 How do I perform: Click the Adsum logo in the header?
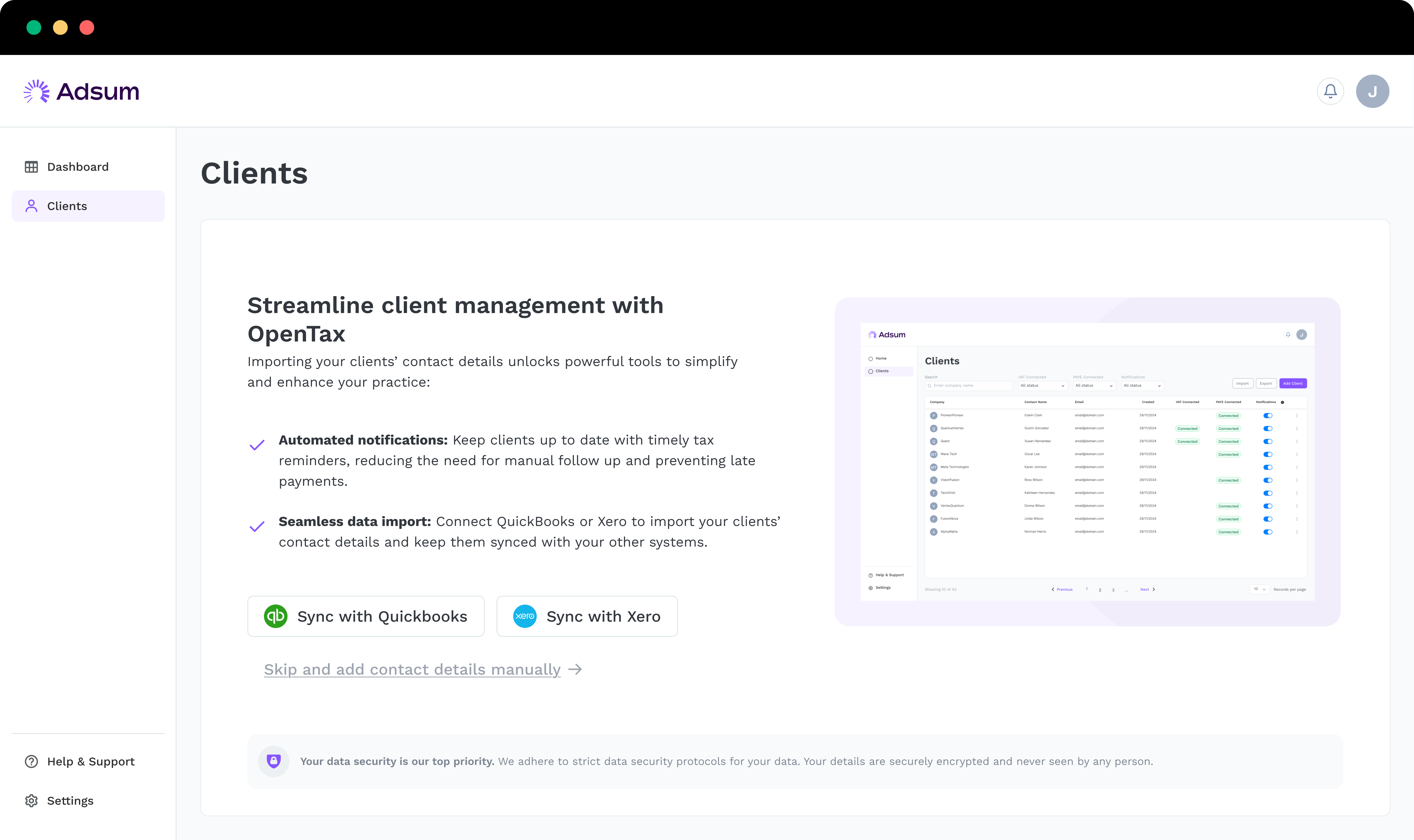[81, 91]
